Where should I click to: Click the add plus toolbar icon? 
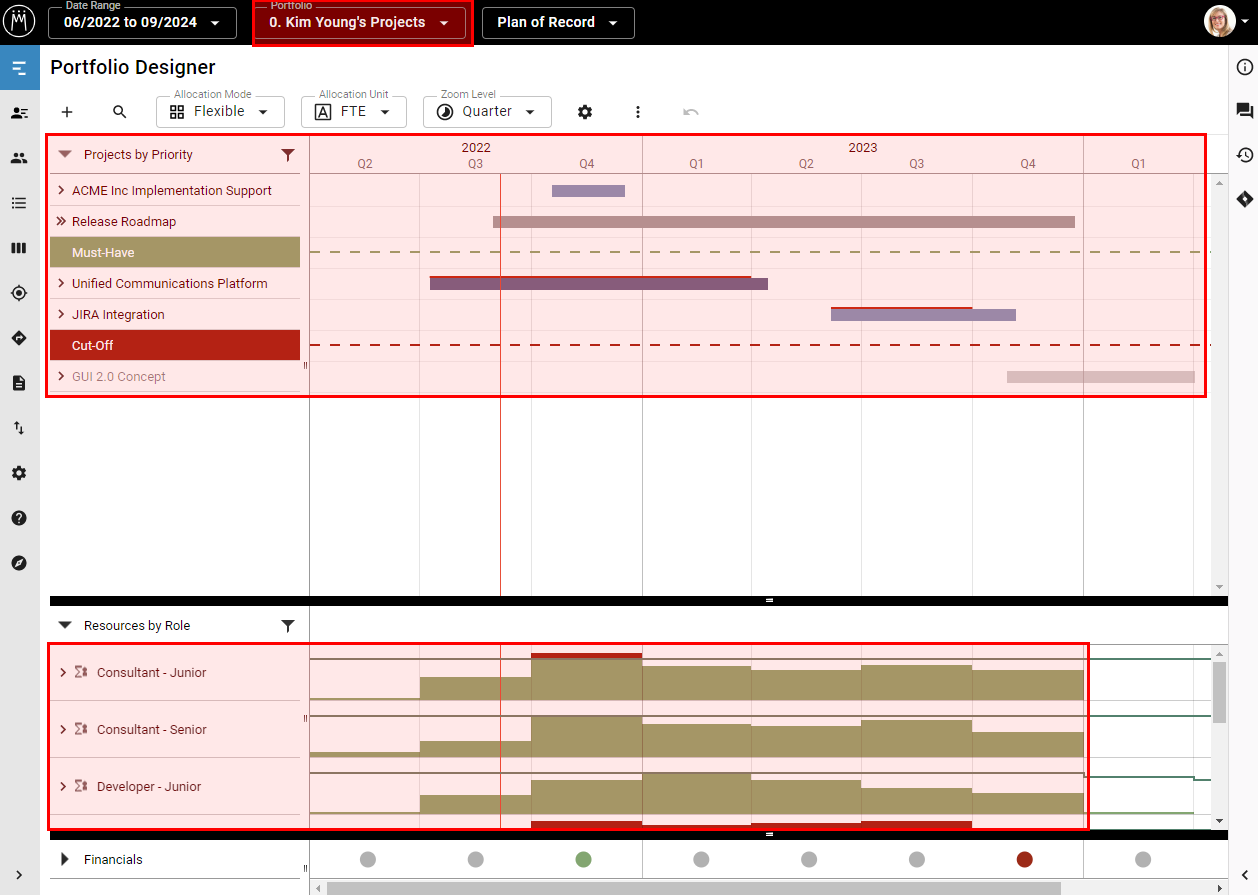coord(67,112)
